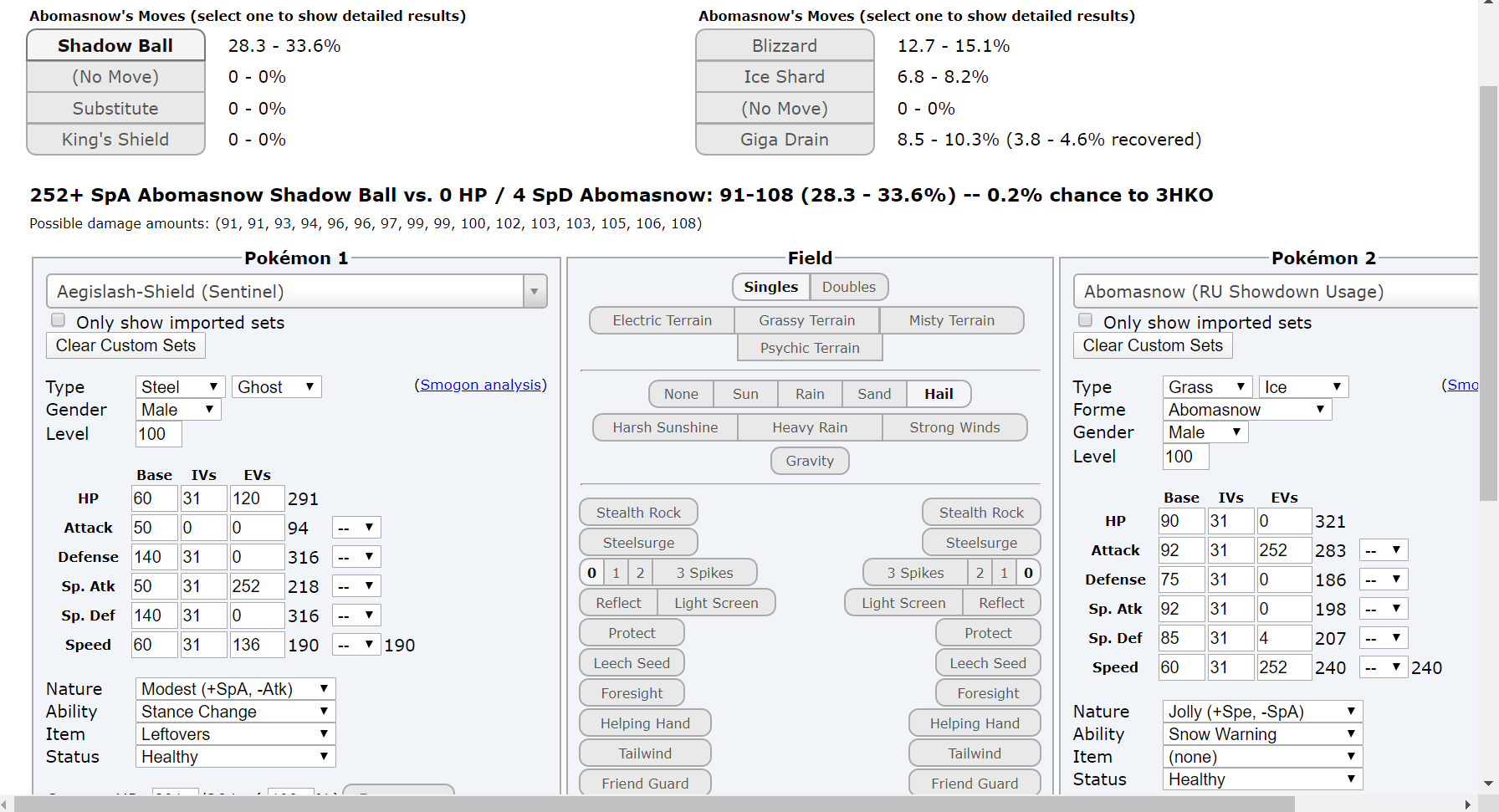Open Pokémon 1 Gender dropdown
Screen dimensions: 1499x812
coord(178,409)
